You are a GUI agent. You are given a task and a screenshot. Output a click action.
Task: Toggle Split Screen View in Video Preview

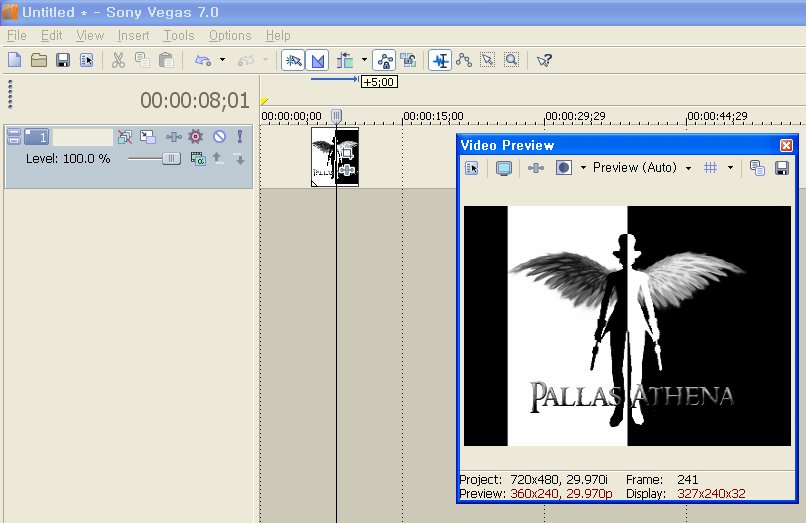[563, 168]
